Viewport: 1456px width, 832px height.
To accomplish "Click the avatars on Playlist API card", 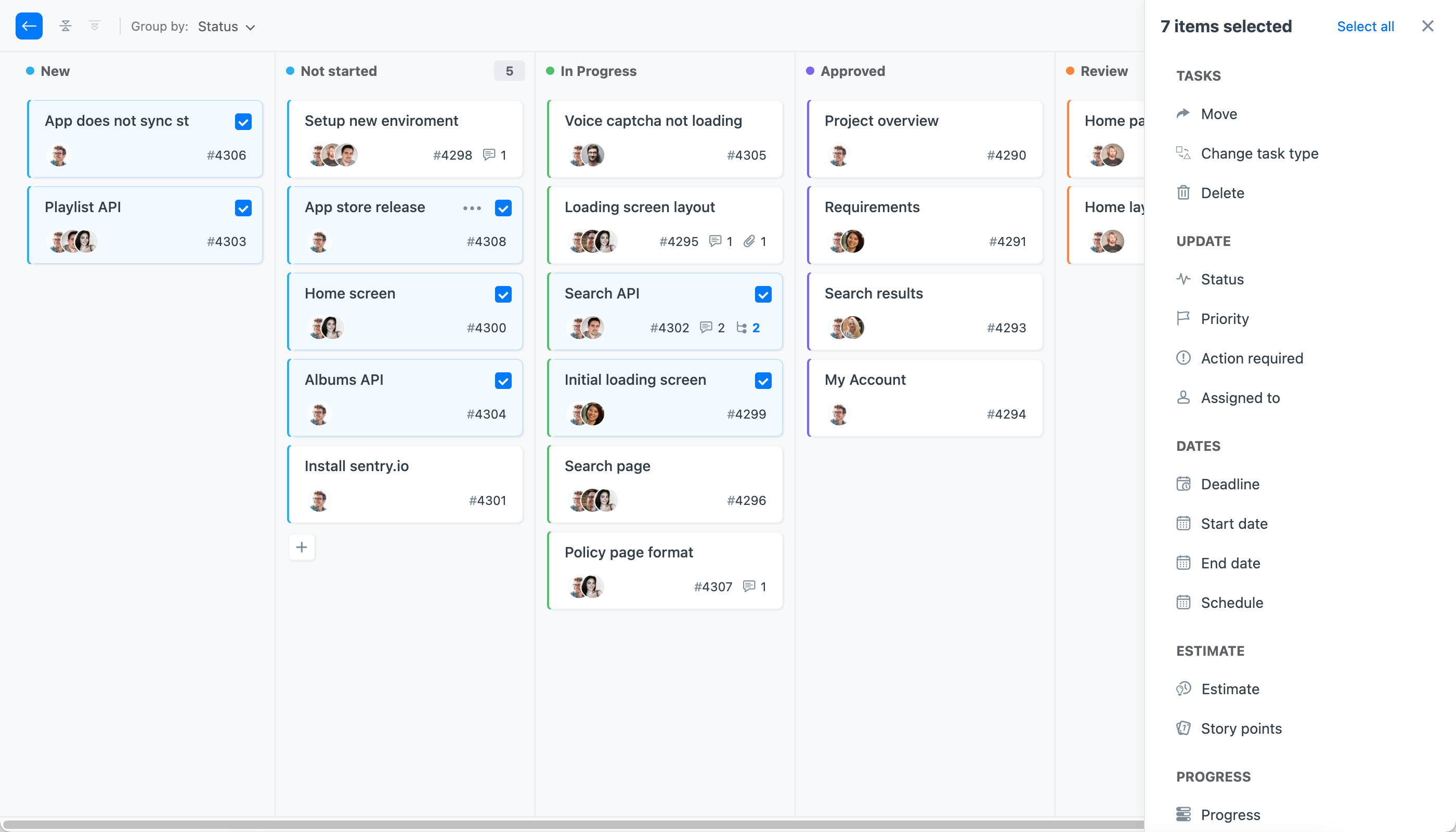I will (72, 241).
